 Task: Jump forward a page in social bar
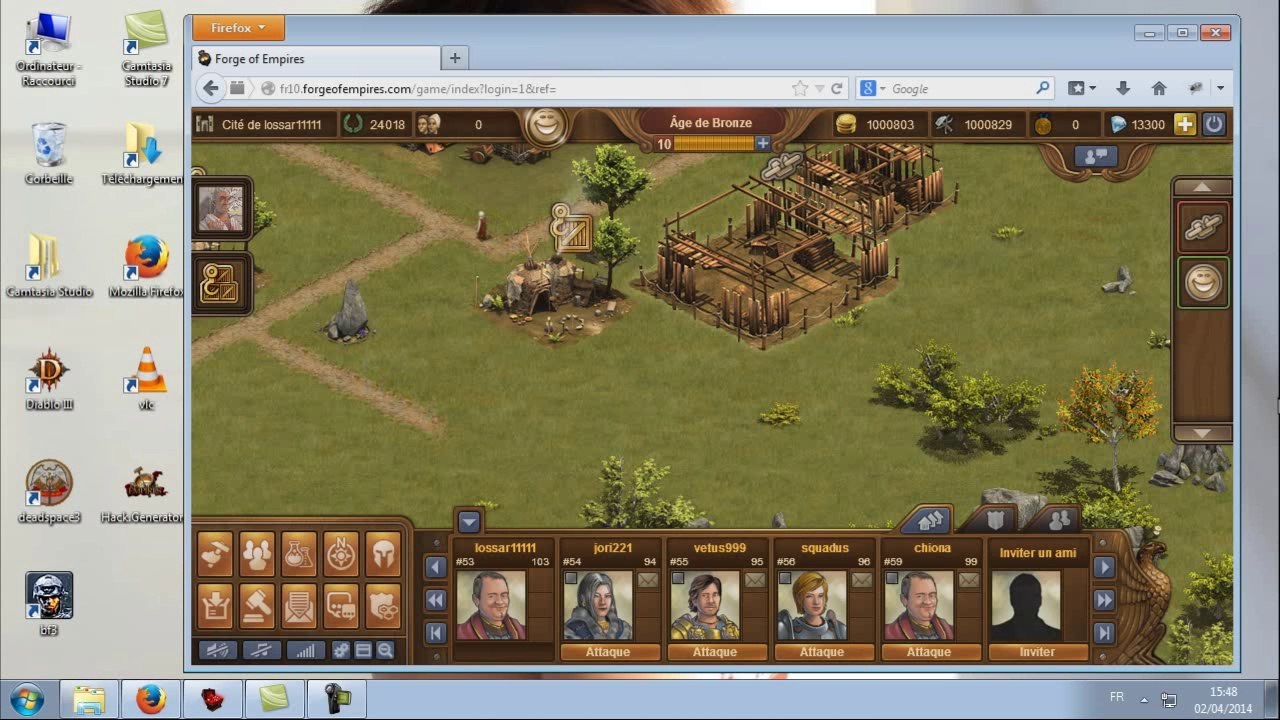pos(1104,600)
